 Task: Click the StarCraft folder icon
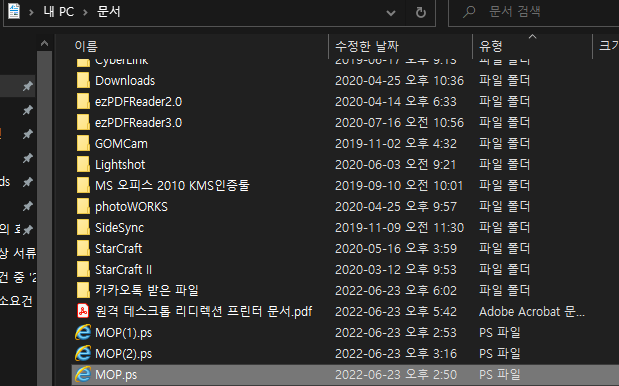(x=83, y=248)
